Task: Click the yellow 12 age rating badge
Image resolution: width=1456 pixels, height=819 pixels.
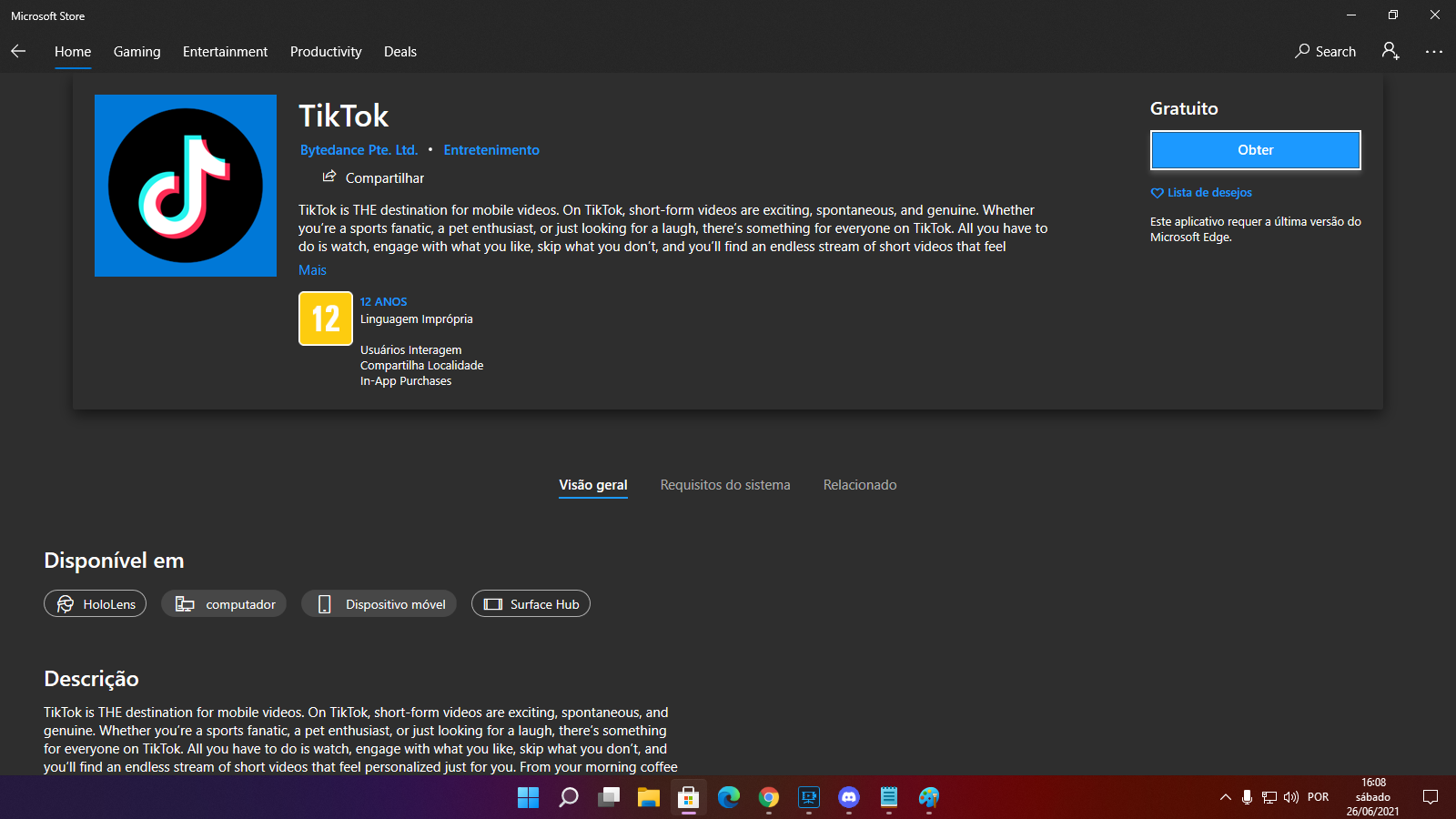Action: (x=326, y=318)
